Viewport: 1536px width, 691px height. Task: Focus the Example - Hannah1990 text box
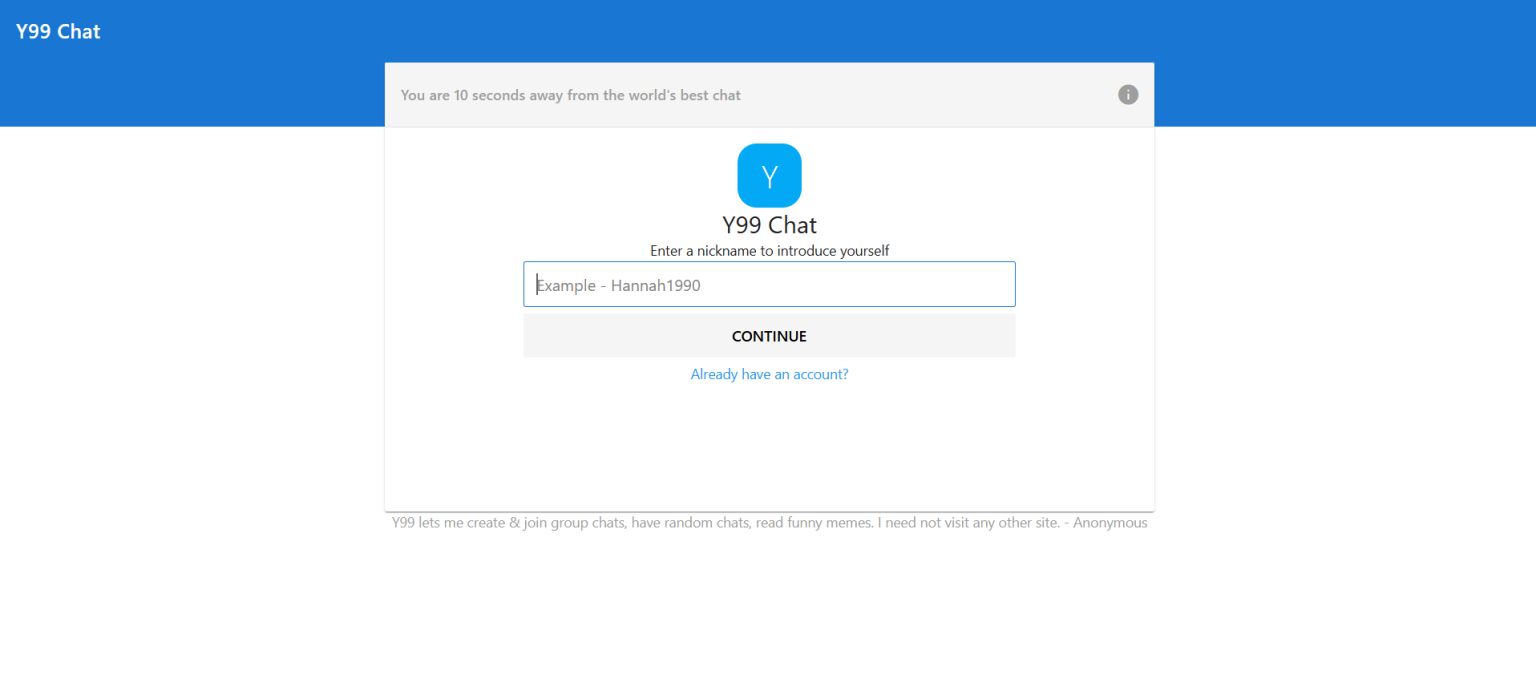click(769, 284)
